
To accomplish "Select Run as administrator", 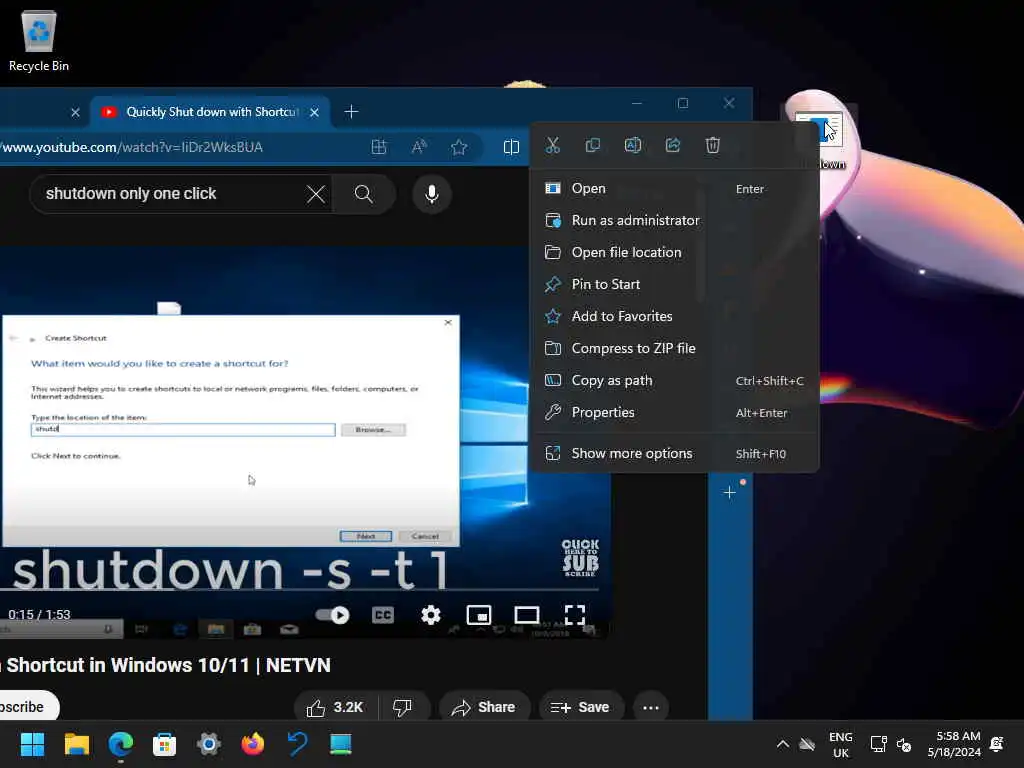I will pos(674,221).
